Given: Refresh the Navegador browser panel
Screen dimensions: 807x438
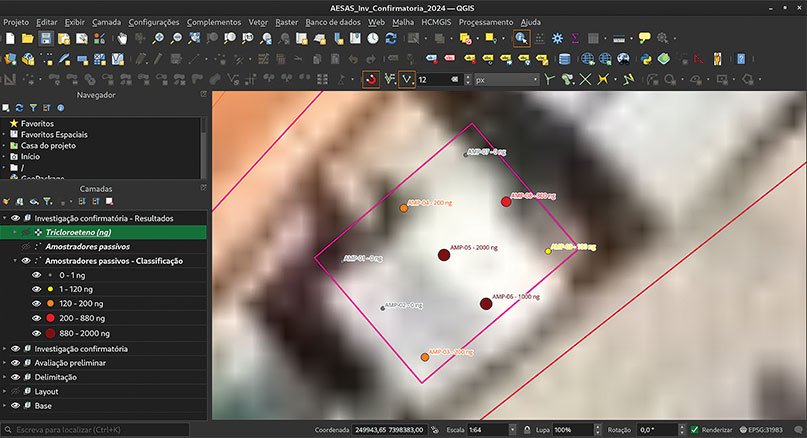Looking at the screenshot, I should [x=20, y=108].
